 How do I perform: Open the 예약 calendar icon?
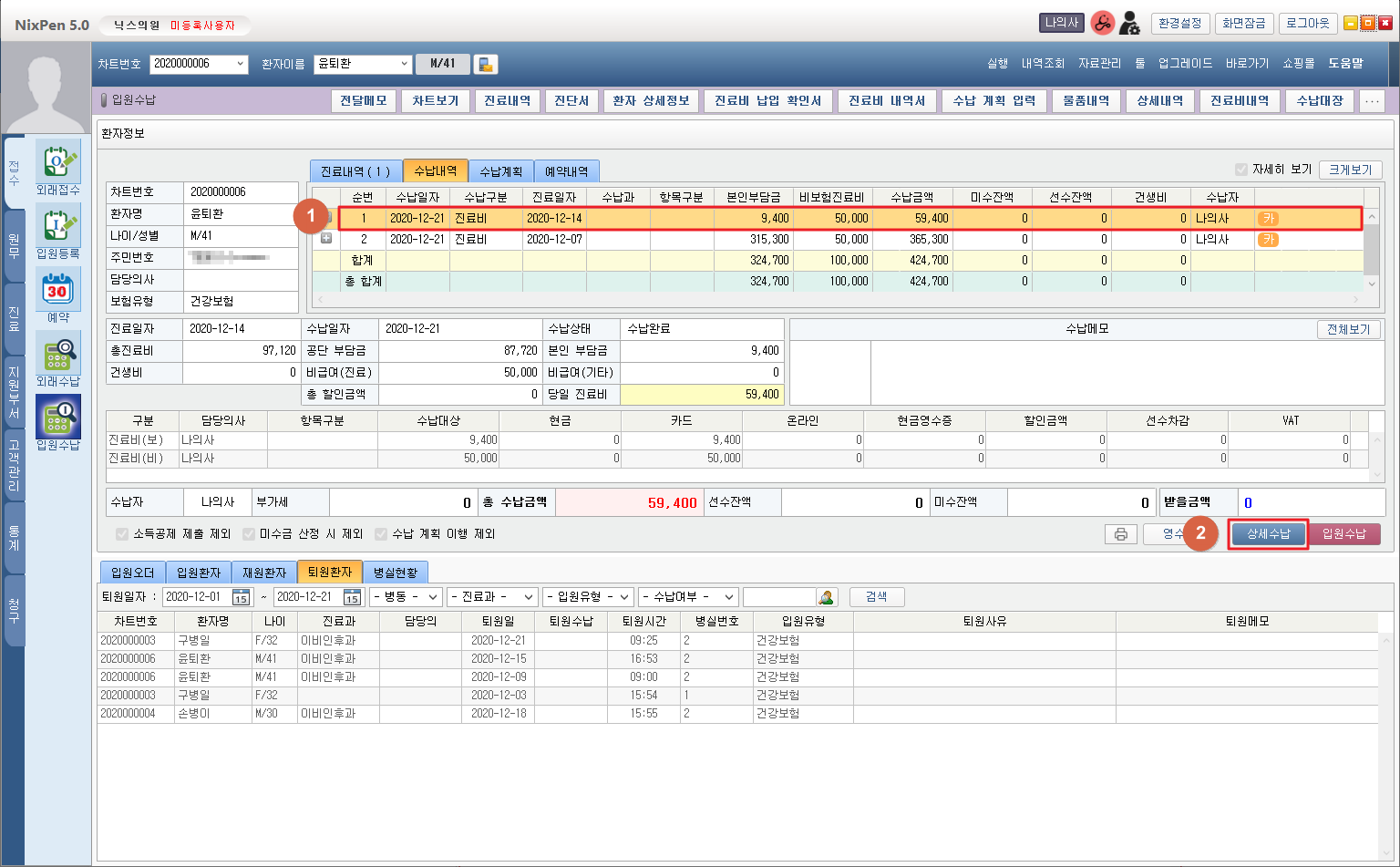click(57, 292)
